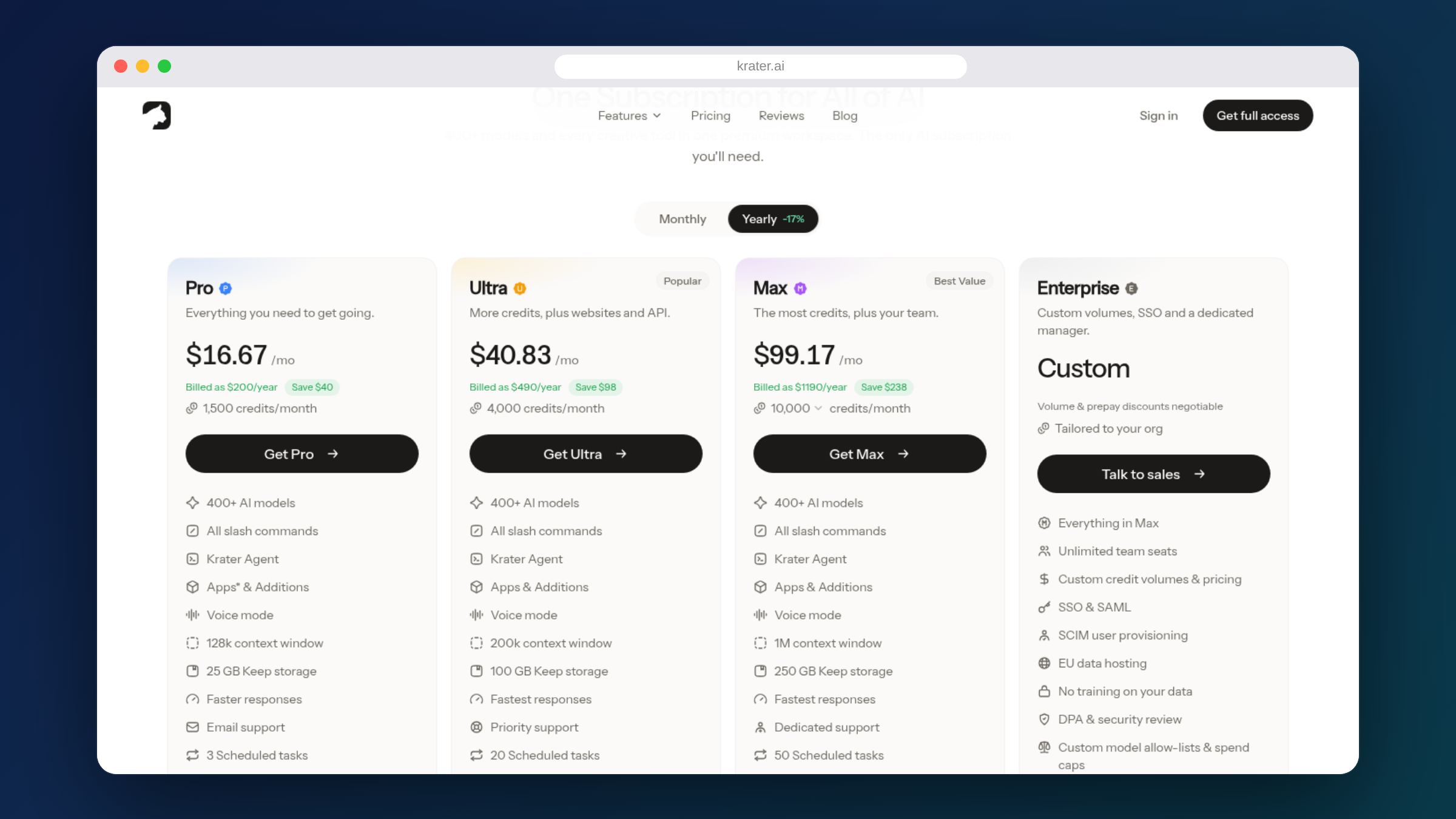This screenshot has width=1456, height=819.
Task: Click credits icon beside 4,000 credits/month
Action: pos(476,408)
